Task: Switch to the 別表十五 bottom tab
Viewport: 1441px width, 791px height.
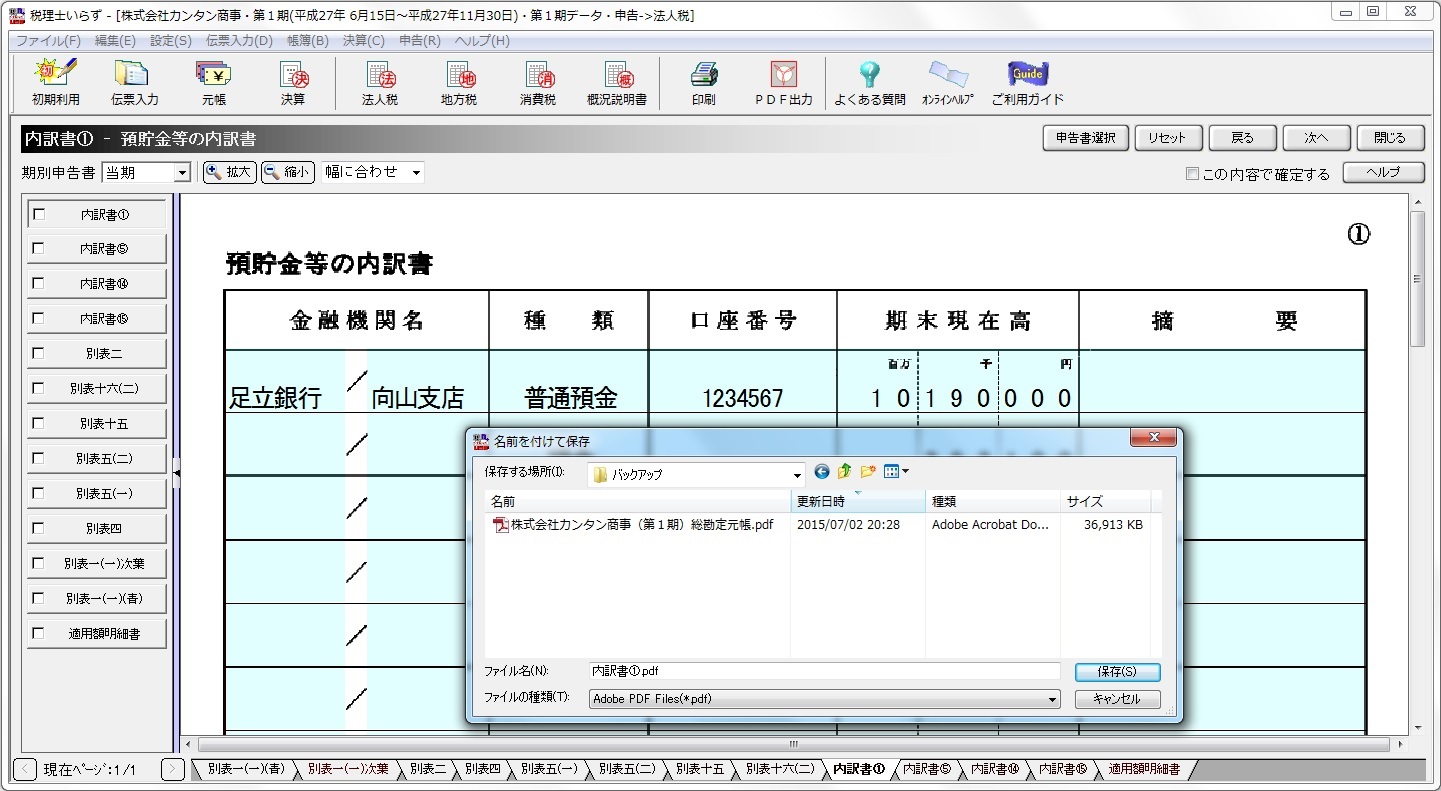Action: coord(699,770)
